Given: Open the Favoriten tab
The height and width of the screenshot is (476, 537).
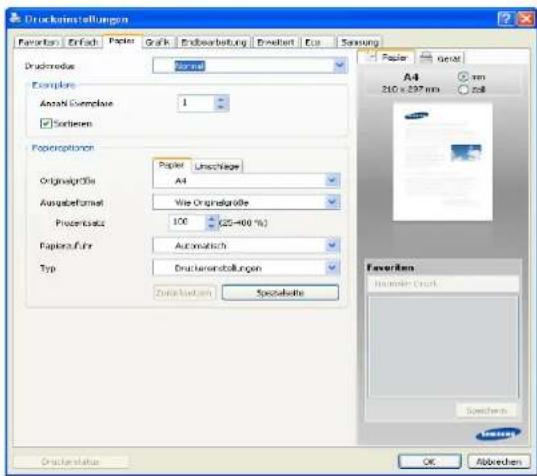Looking at the screenshot, I should (x=38, y=42).
